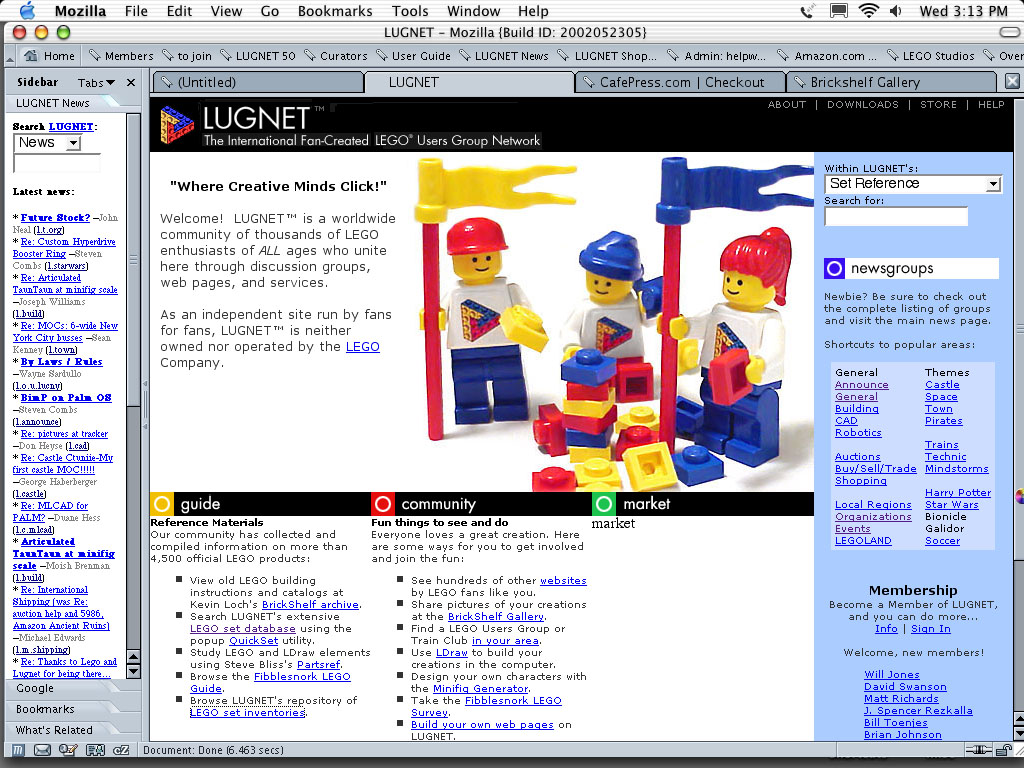Click the Sign In membership link

(x=931, y=628)
